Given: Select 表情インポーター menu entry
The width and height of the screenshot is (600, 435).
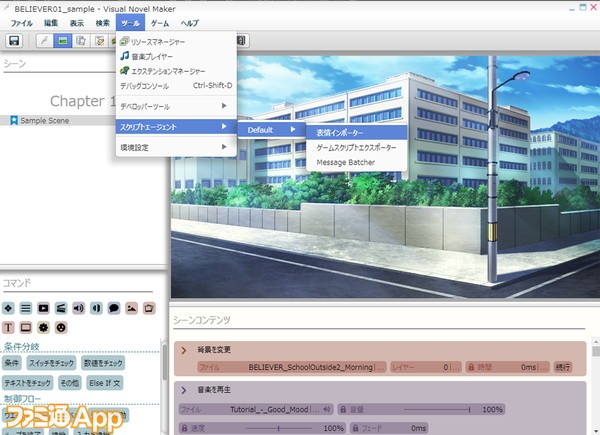Looking at the screenshot, I should click(x=357, y=133).
